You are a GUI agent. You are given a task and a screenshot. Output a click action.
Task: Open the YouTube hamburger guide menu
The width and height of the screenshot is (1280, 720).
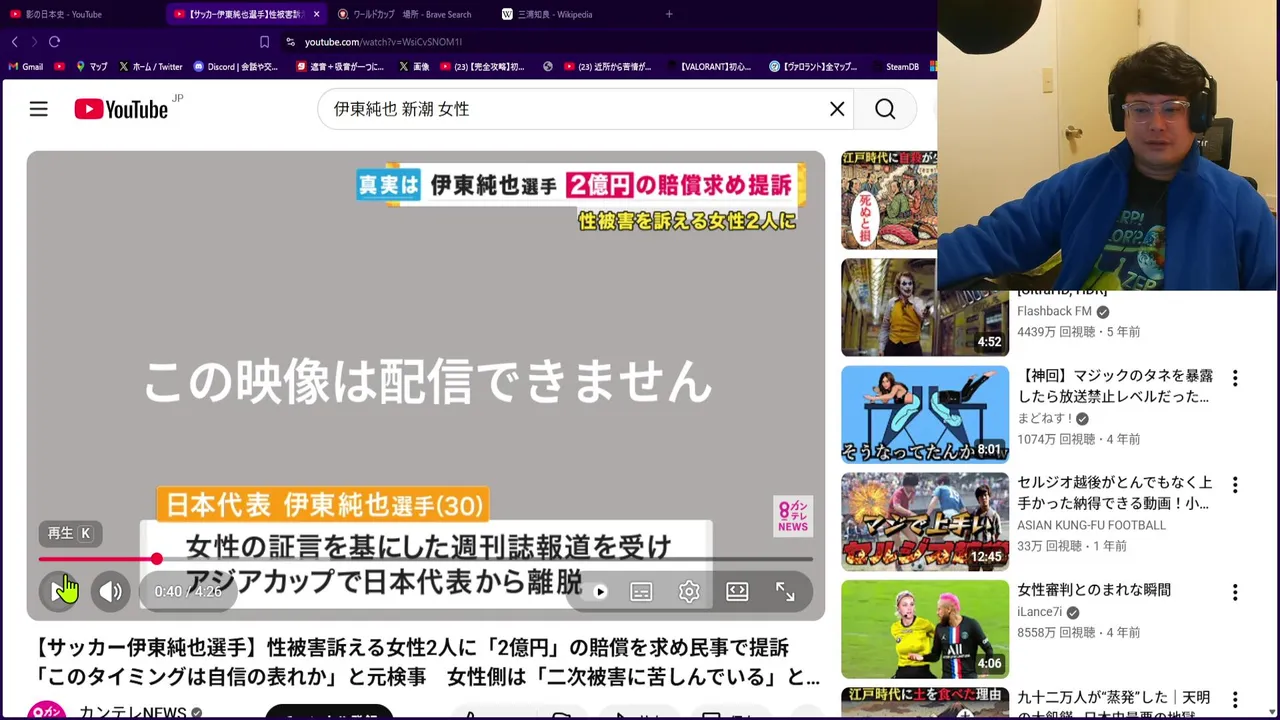[x=38, y=109]
